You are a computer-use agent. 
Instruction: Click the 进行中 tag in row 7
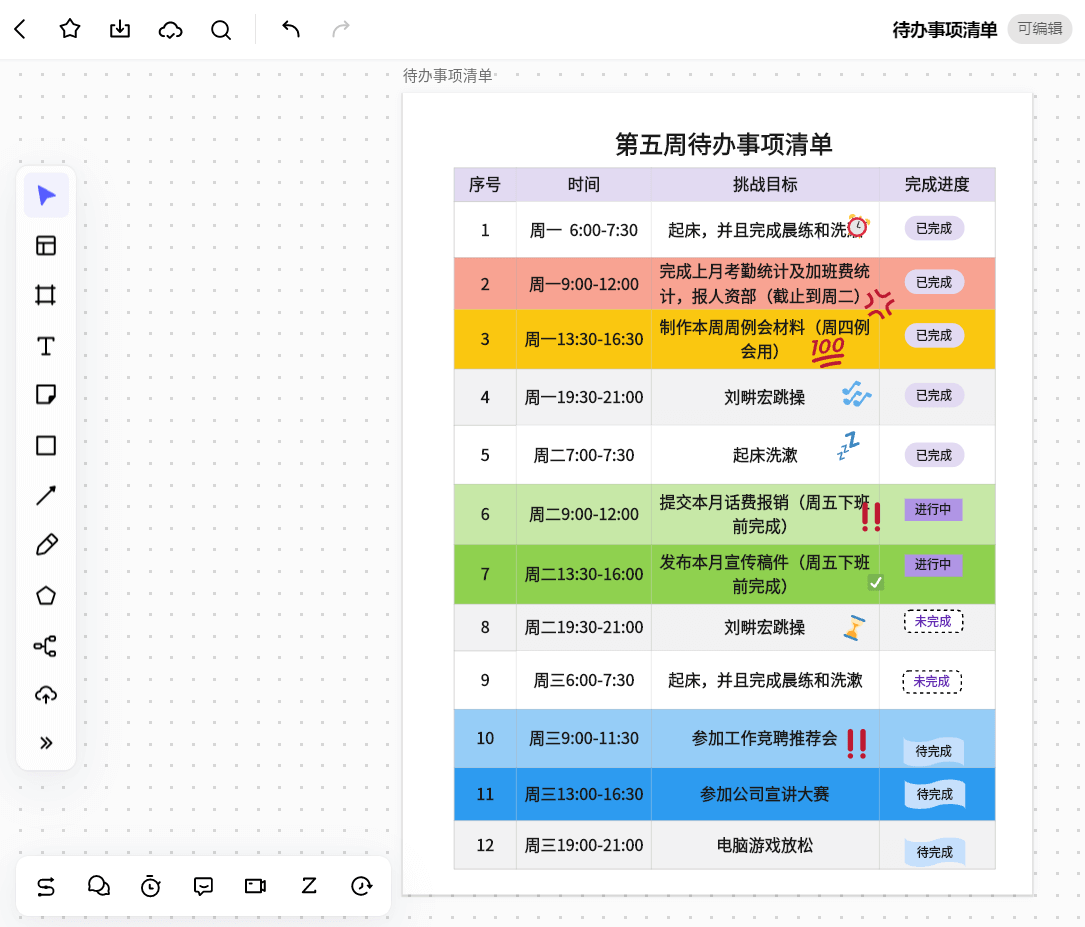click(933, 565)
